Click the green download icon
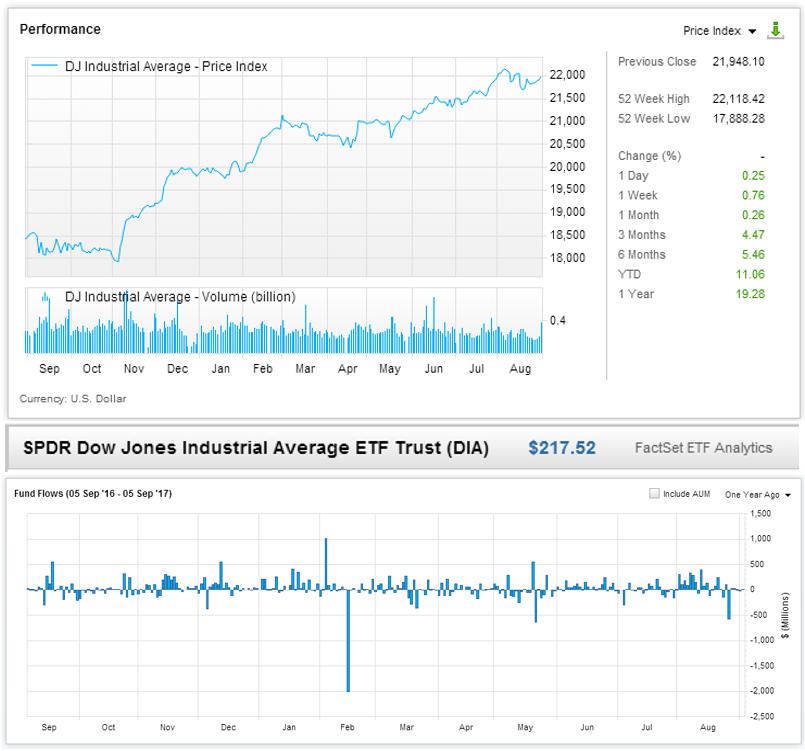The height and width of the screenshot is (751, 805). point(775,30)
